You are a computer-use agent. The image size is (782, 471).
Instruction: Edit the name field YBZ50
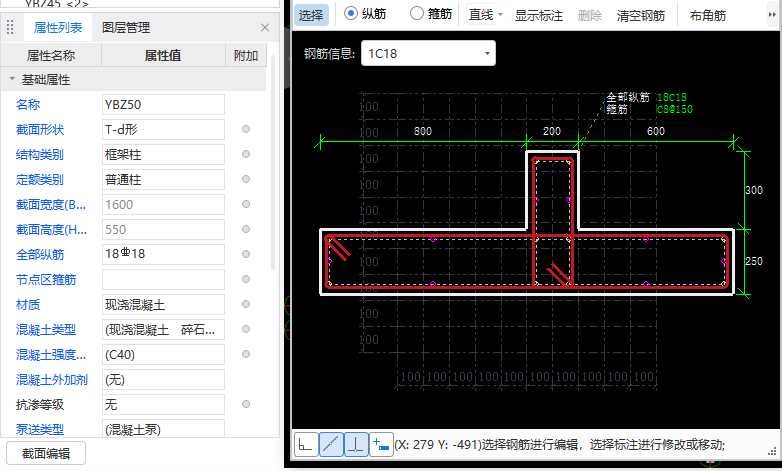point(163,104)
